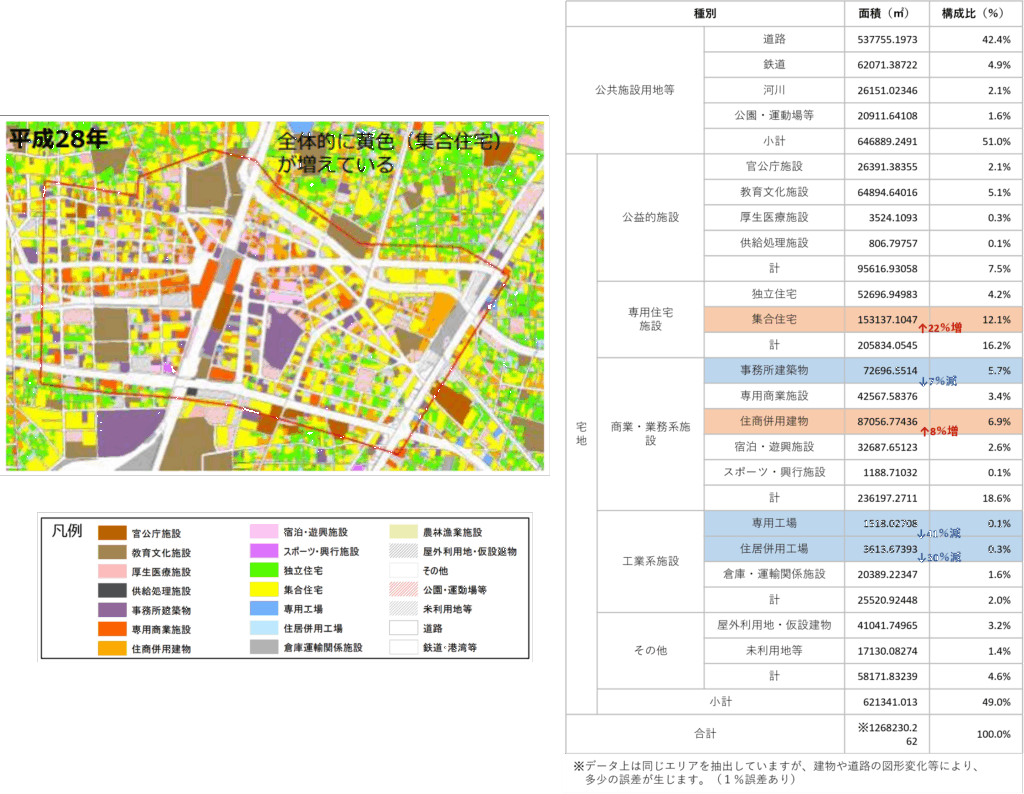1024x794 pixels.
Task: Click the 平成28年 land use map
Action: click(275, 296)
